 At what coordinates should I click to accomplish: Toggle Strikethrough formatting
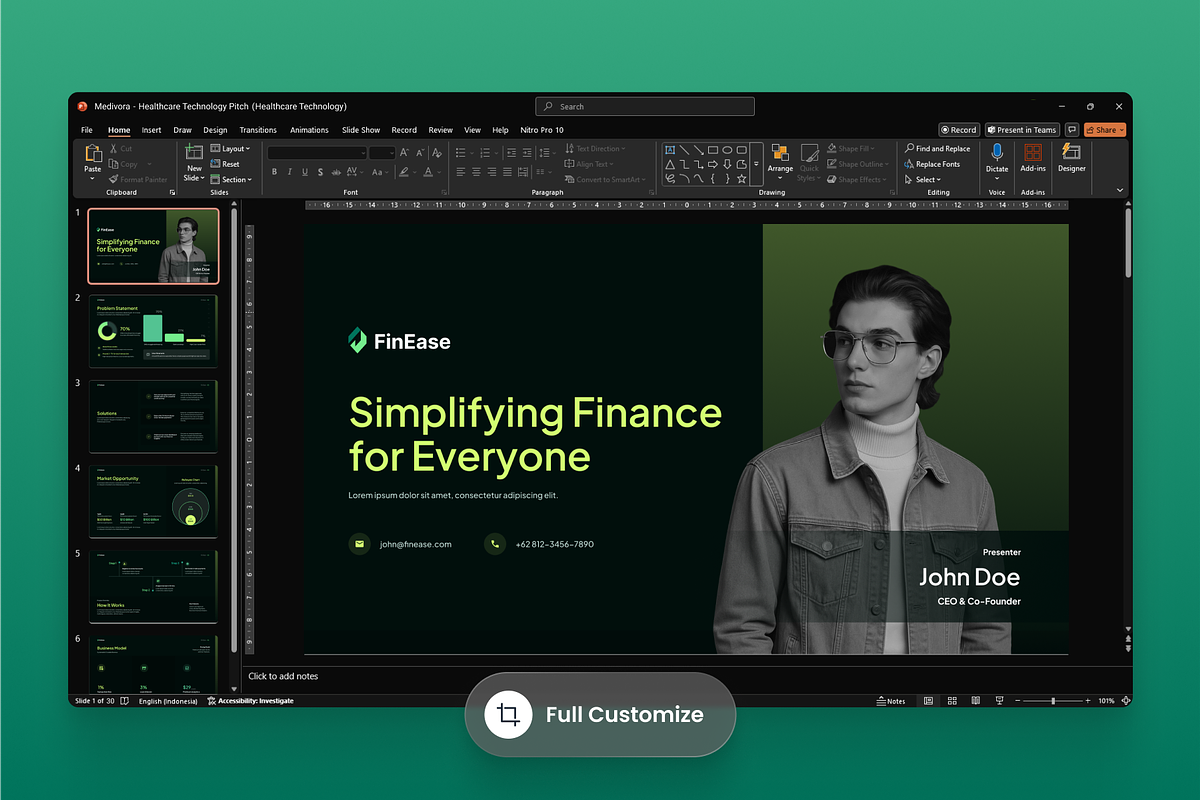335,172
